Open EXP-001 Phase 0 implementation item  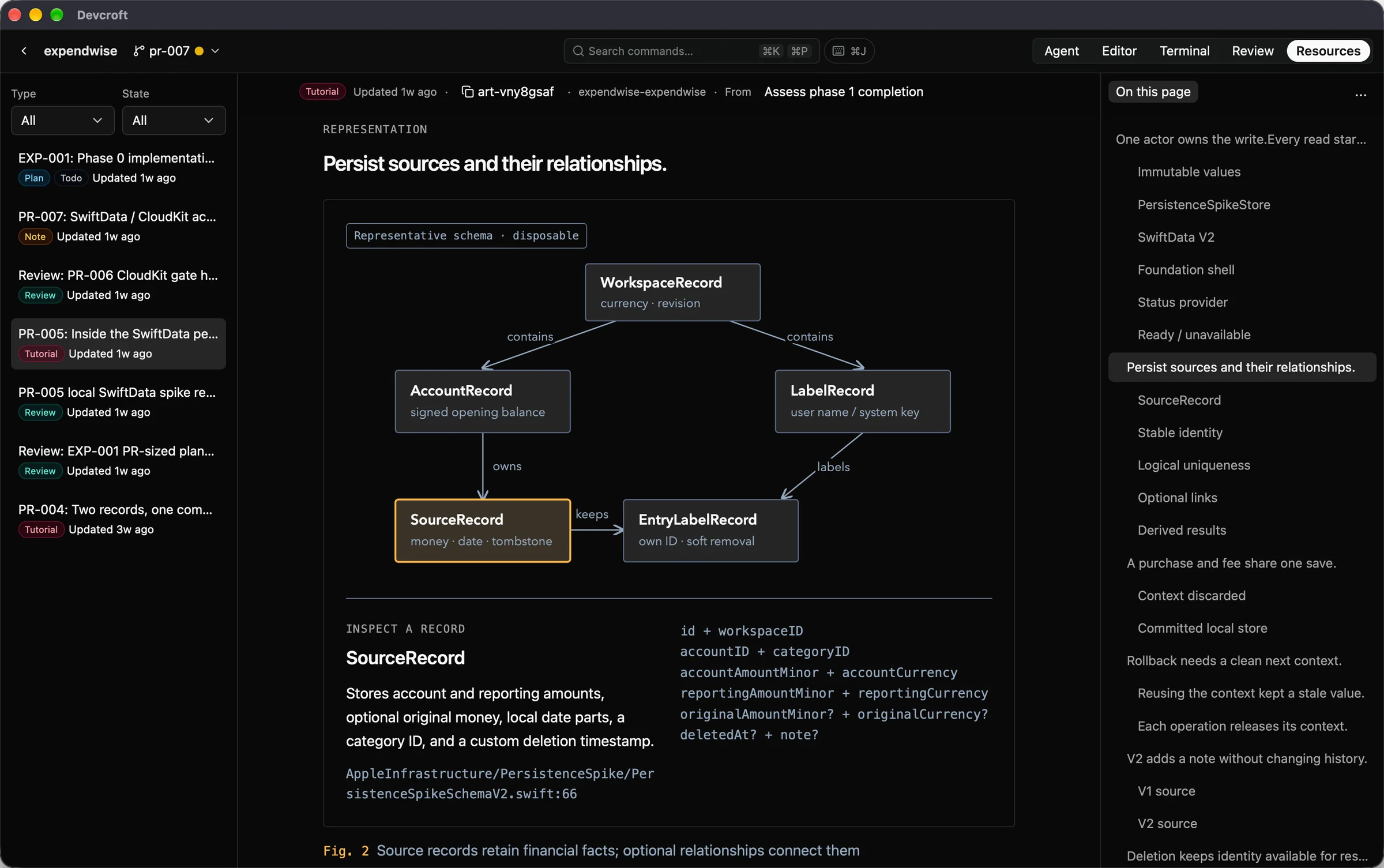click(118, 167)
